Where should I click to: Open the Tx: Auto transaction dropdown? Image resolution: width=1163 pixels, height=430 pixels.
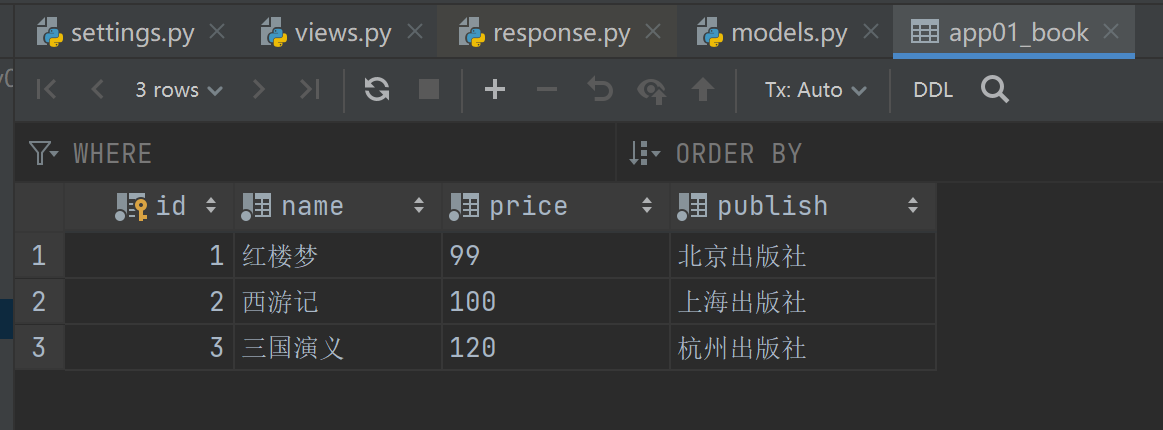point(815,90)
